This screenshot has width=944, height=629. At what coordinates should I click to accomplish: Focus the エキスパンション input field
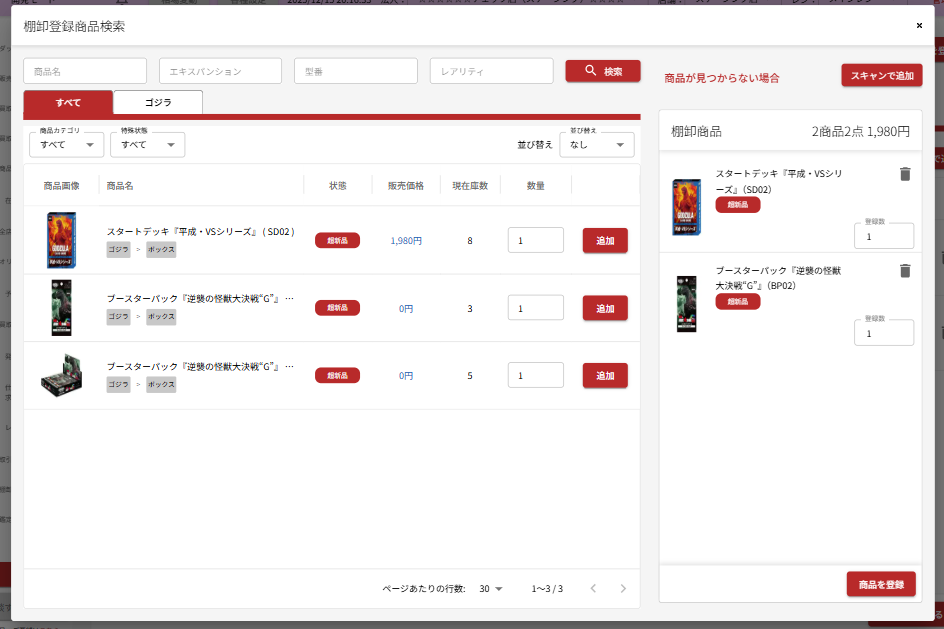pos(220,71)
